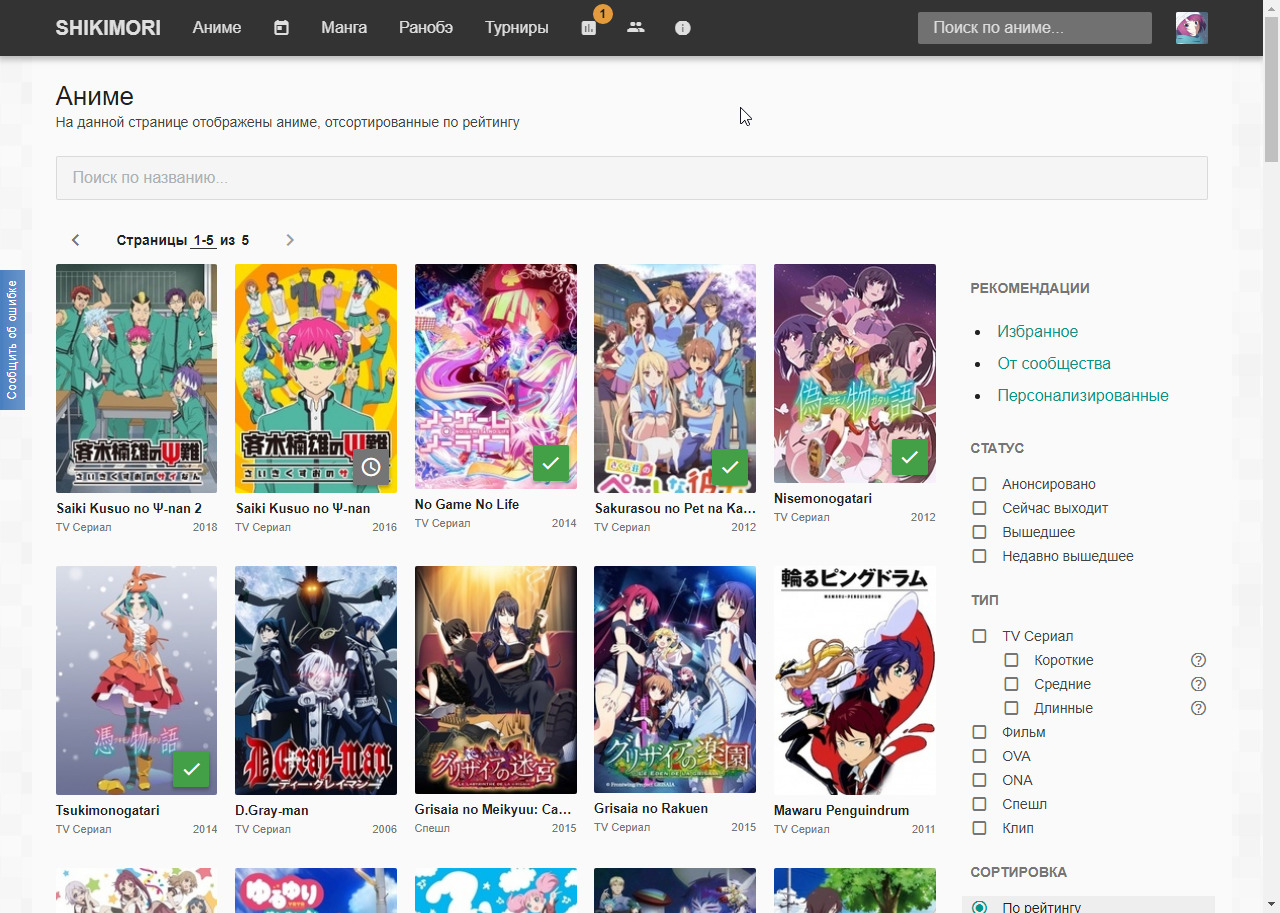This screenshot has height=913, width=1280.
Task: Focus the Поиск по названию search field
Action: tap(631, 178)
